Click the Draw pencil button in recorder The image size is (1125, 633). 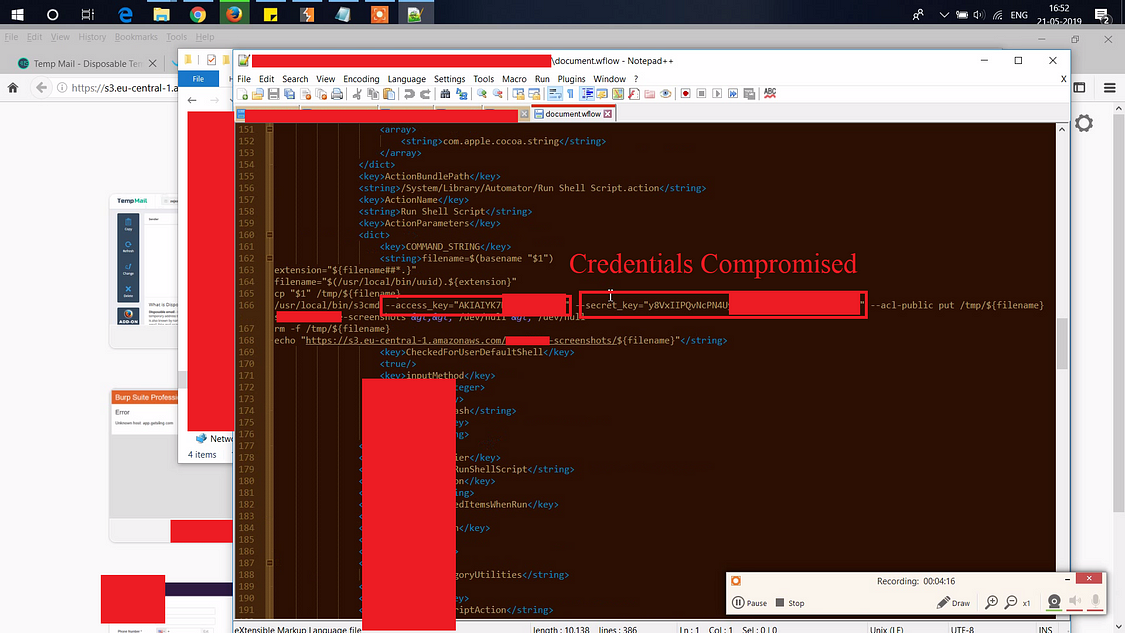[x=954, y=603]
